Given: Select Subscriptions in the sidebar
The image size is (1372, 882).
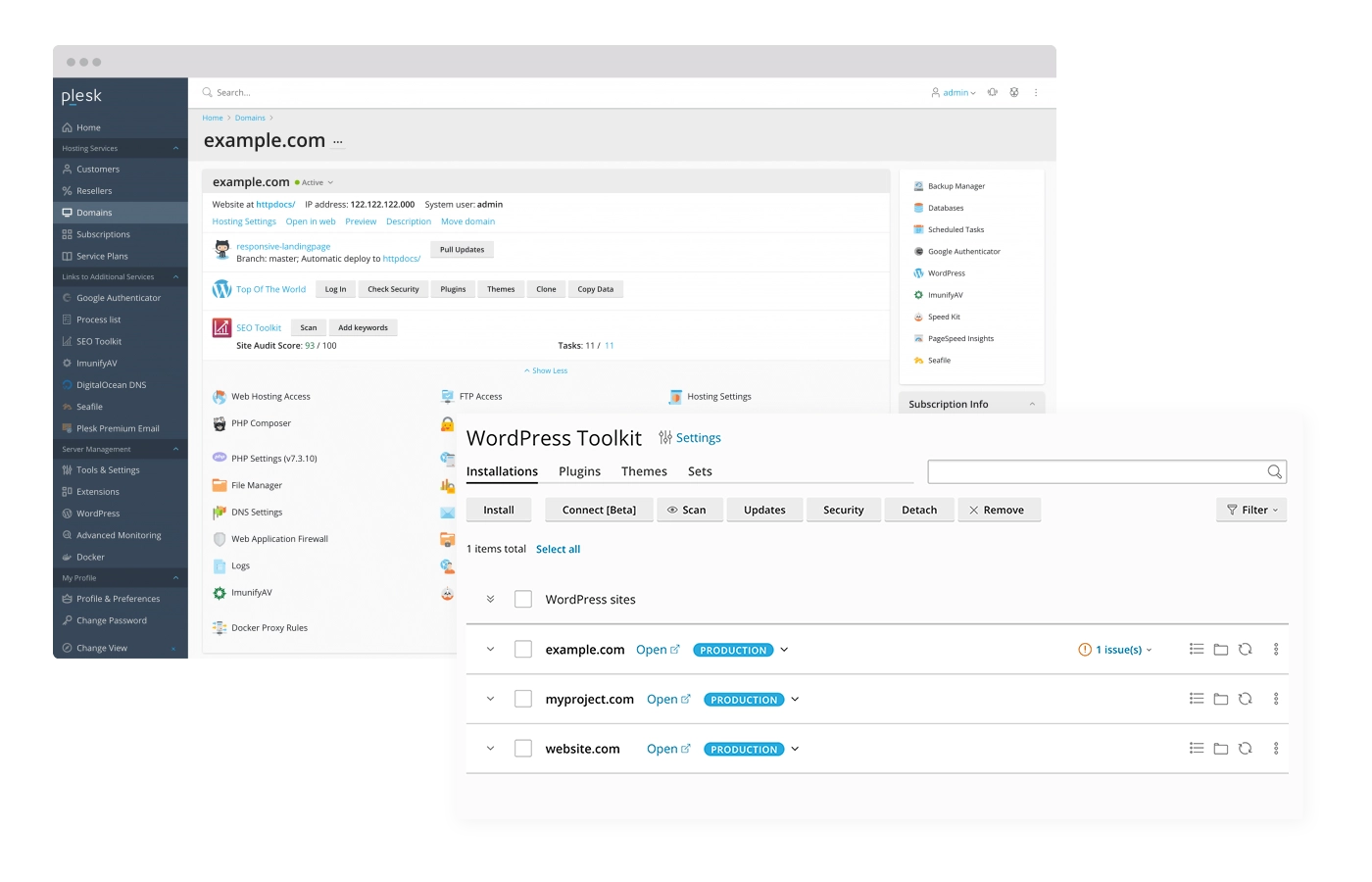Looking at the screenshot, I should [x=103, y=234].
